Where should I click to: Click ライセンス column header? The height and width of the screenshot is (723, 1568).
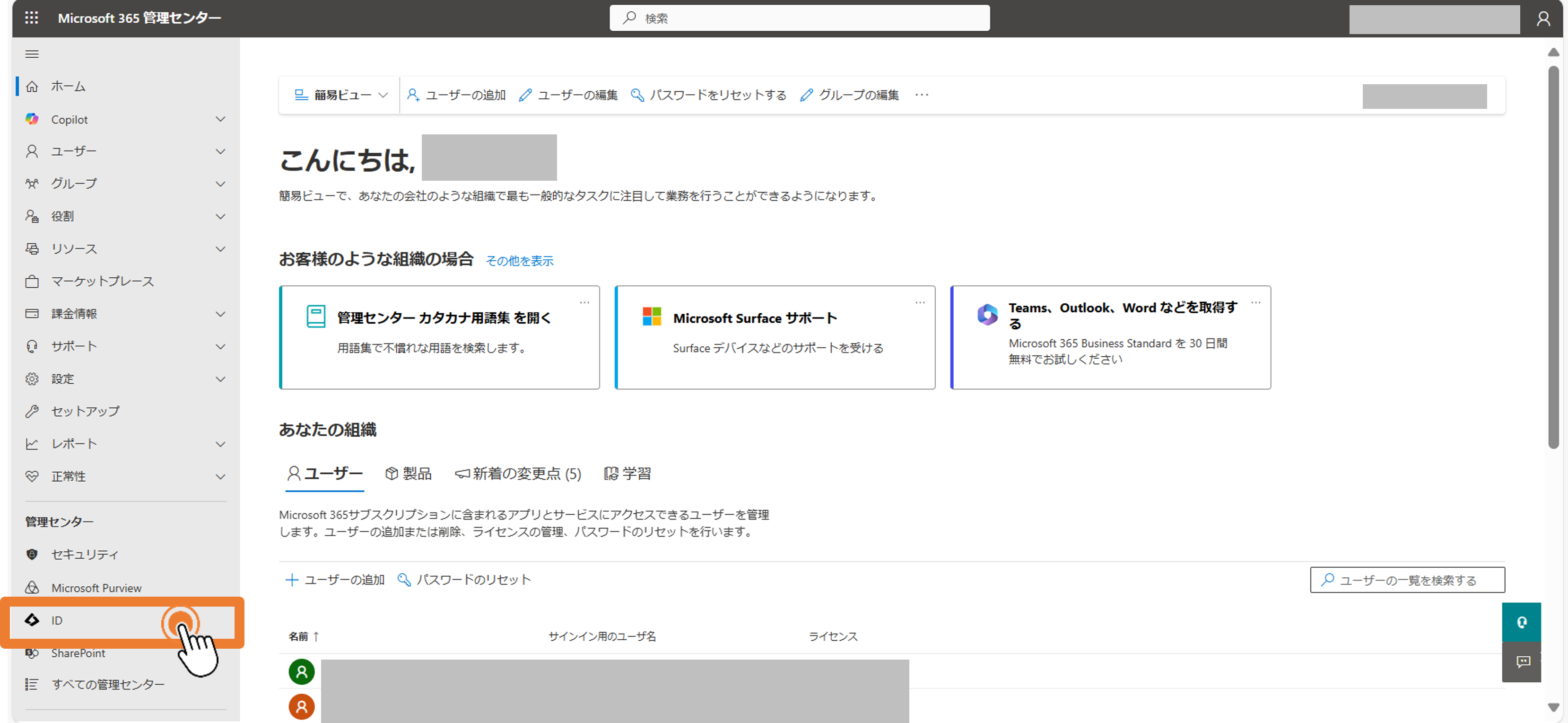coord(833,636)
